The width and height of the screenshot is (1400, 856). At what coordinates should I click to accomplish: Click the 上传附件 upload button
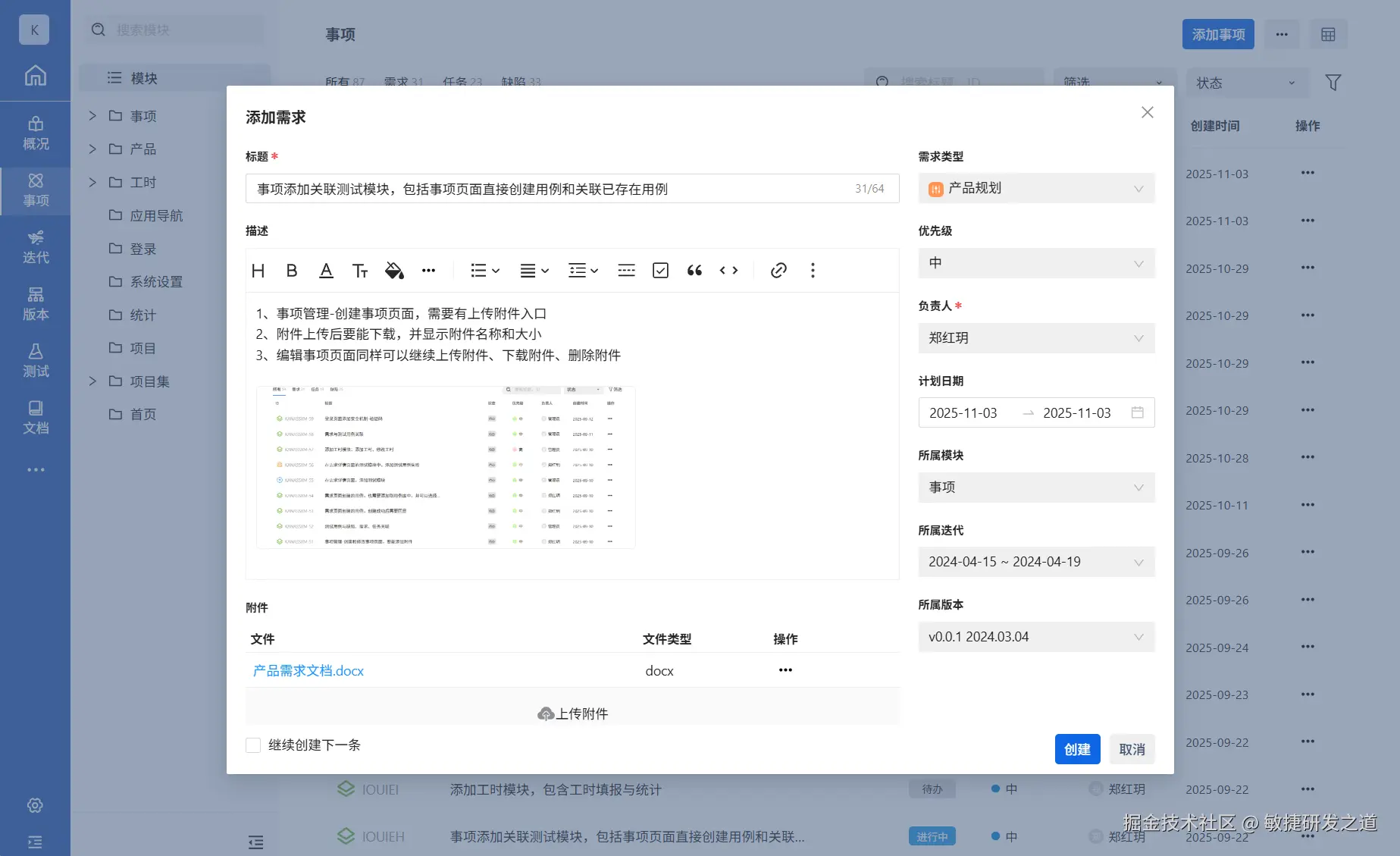[572, 713]
